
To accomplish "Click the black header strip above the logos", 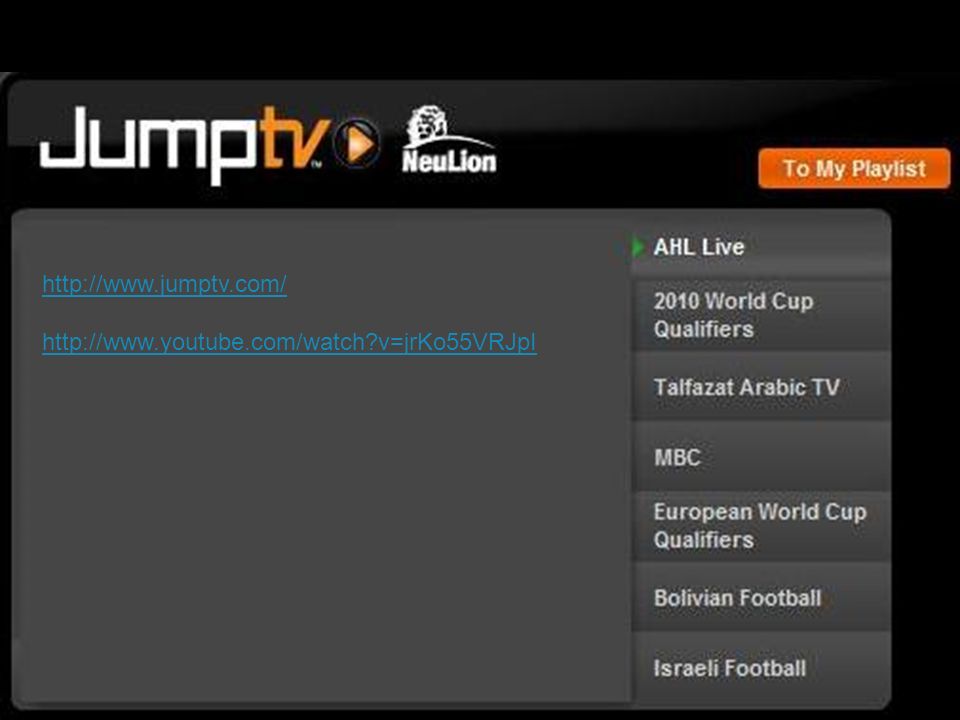I will click(x=480, y=36).
